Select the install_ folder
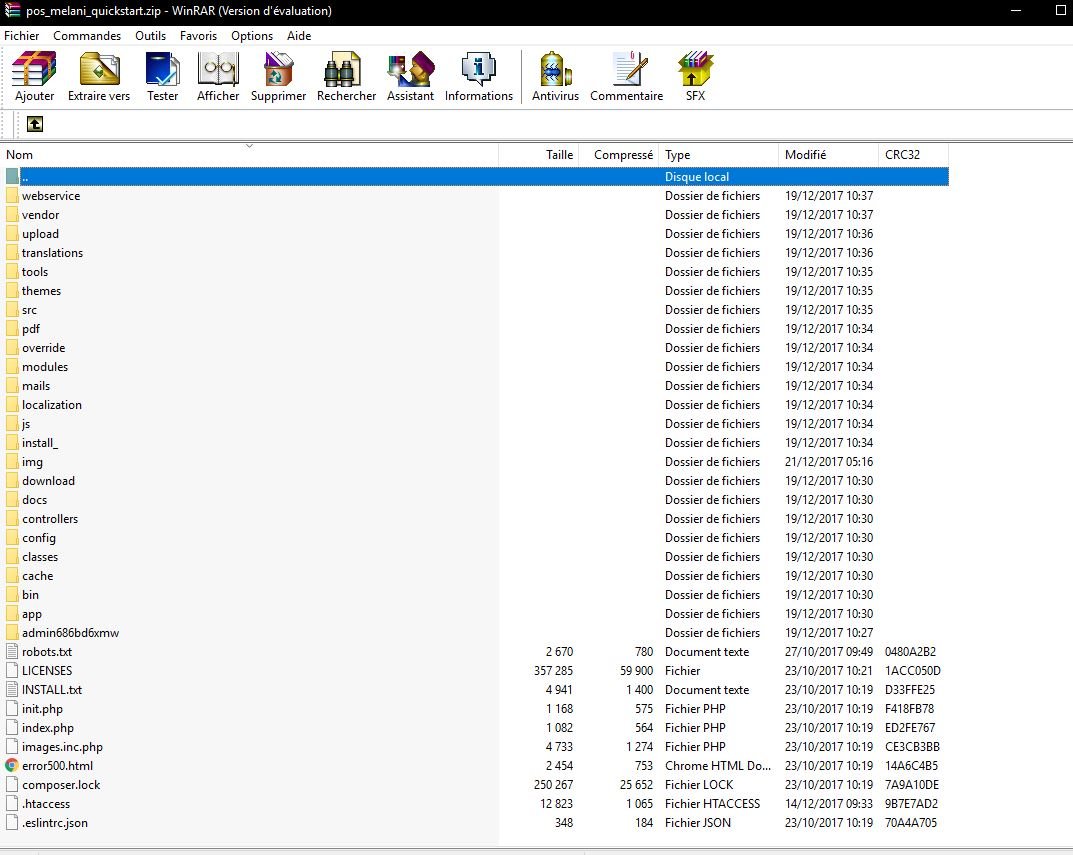This screenshot has width=1073, height=855. 40,443
